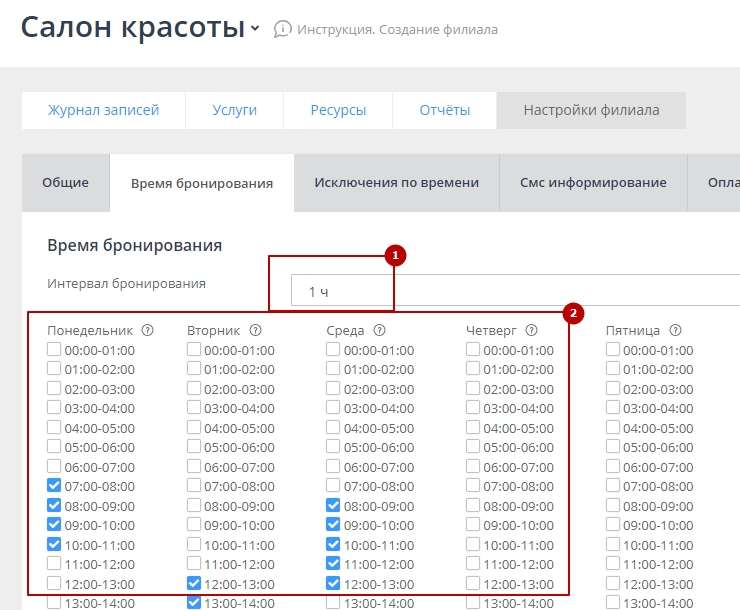Click the help icon next to Пятница
The height and width of the screenshot is (610, 740).
coord(675,330)
